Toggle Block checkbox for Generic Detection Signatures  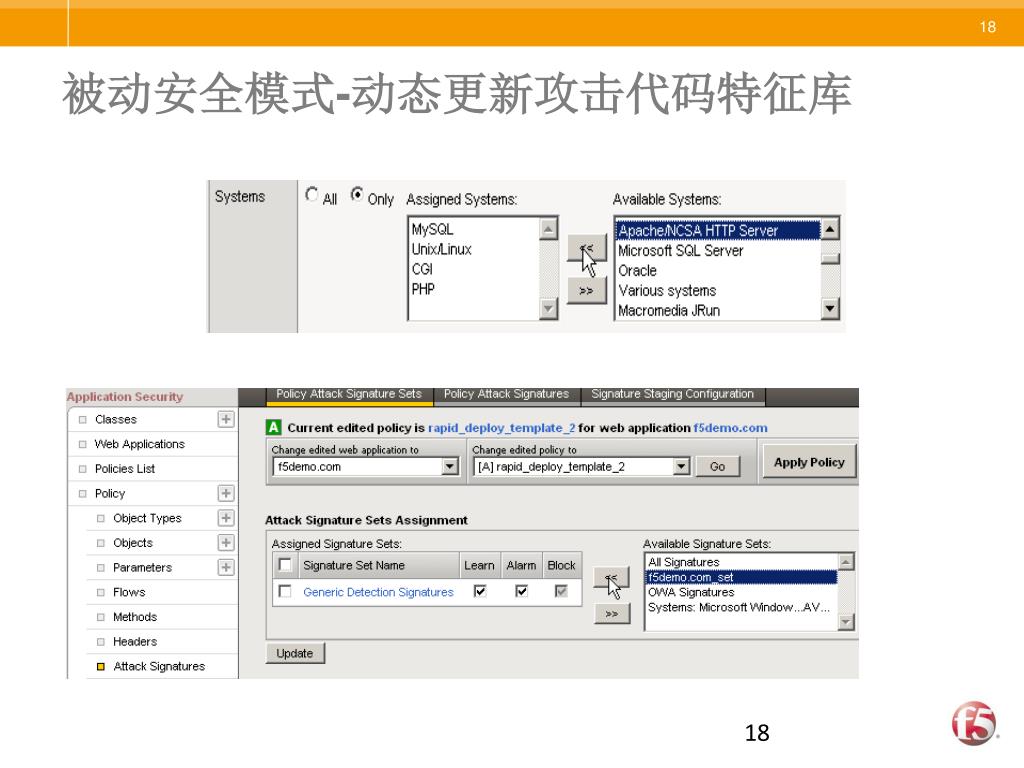coord(561,591)
